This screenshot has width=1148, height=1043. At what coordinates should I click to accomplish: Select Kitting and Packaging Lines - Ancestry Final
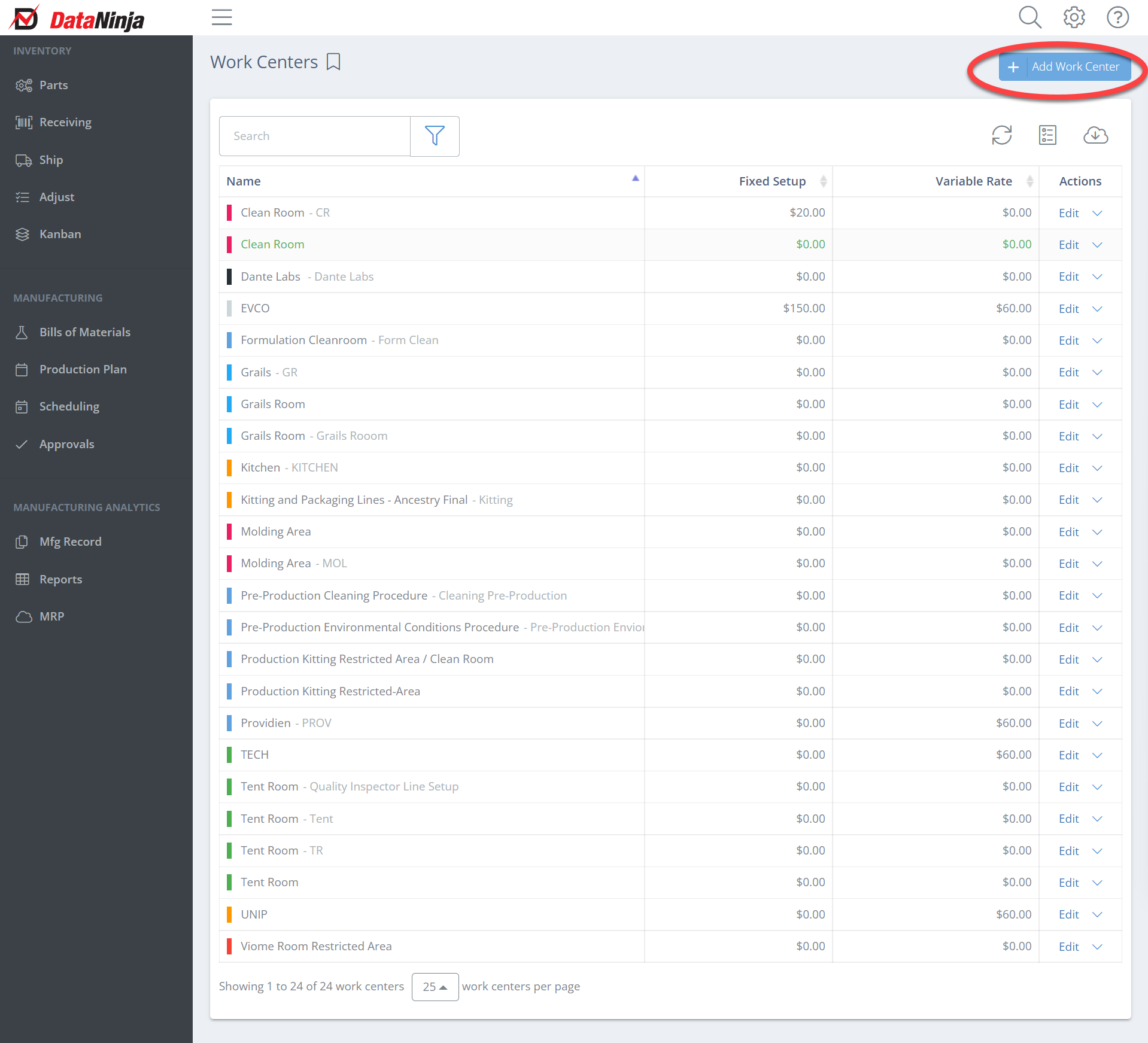point(670,500)
